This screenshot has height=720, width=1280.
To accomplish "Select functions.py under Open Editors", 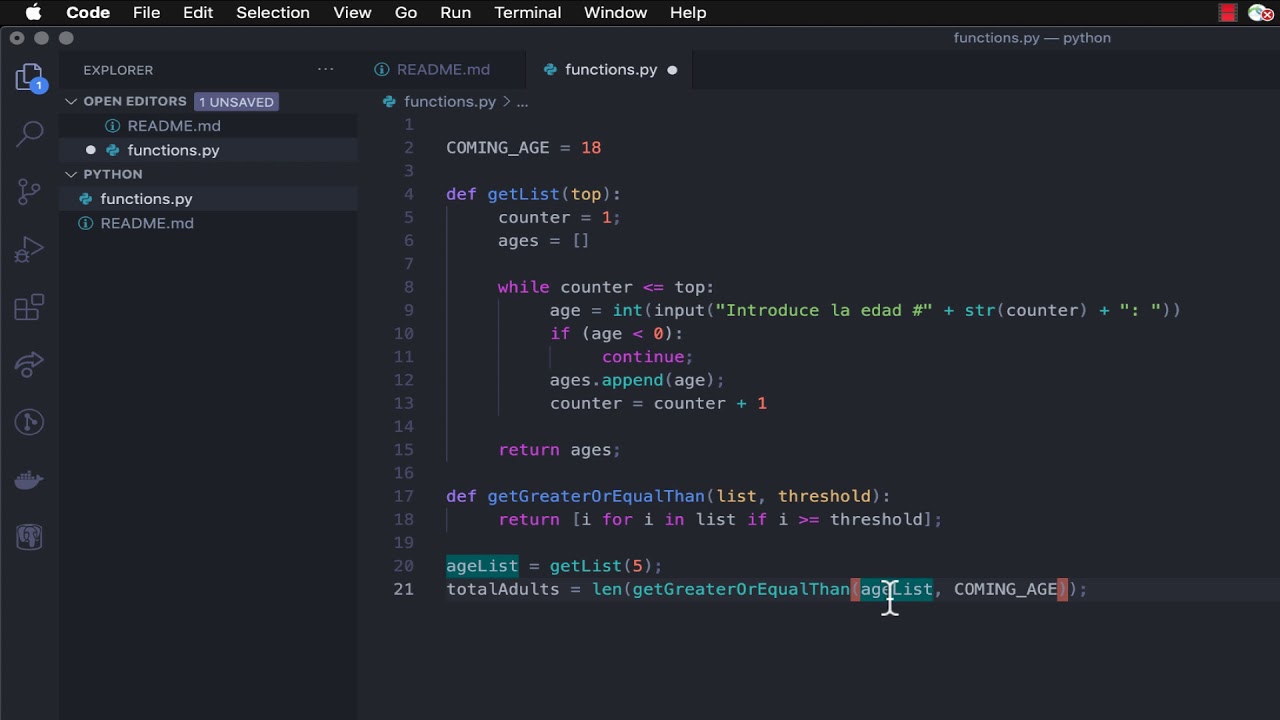I will [x=208, y=150].
